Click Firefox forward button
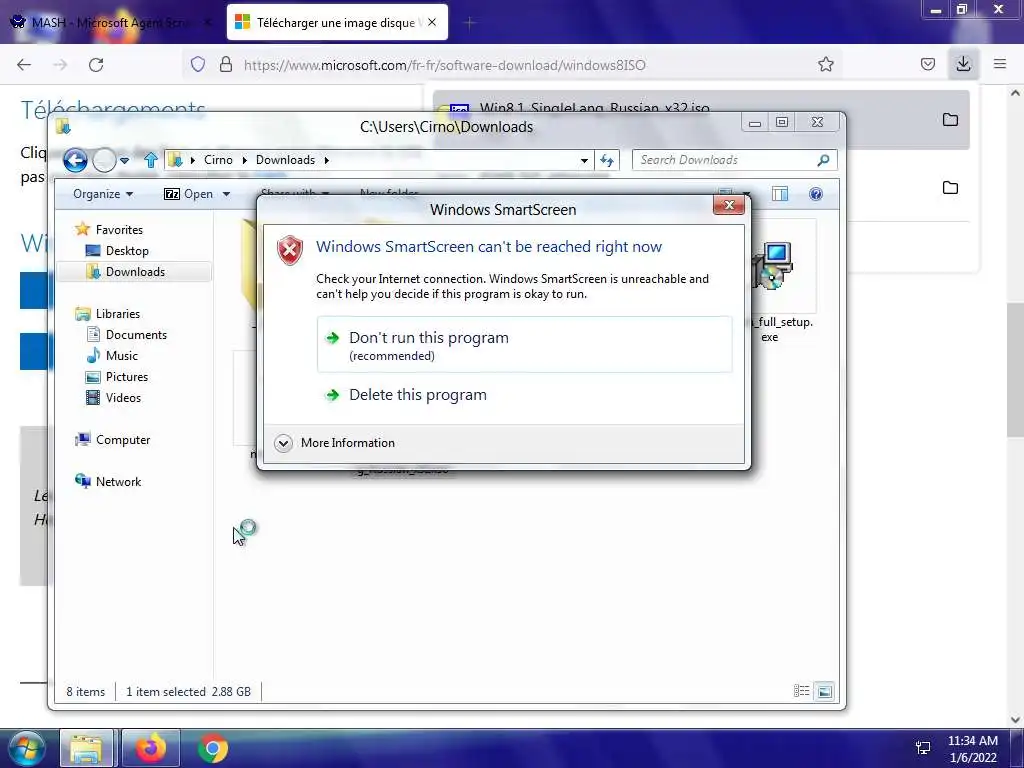The image size is (1024, 768). click(60, 65)
